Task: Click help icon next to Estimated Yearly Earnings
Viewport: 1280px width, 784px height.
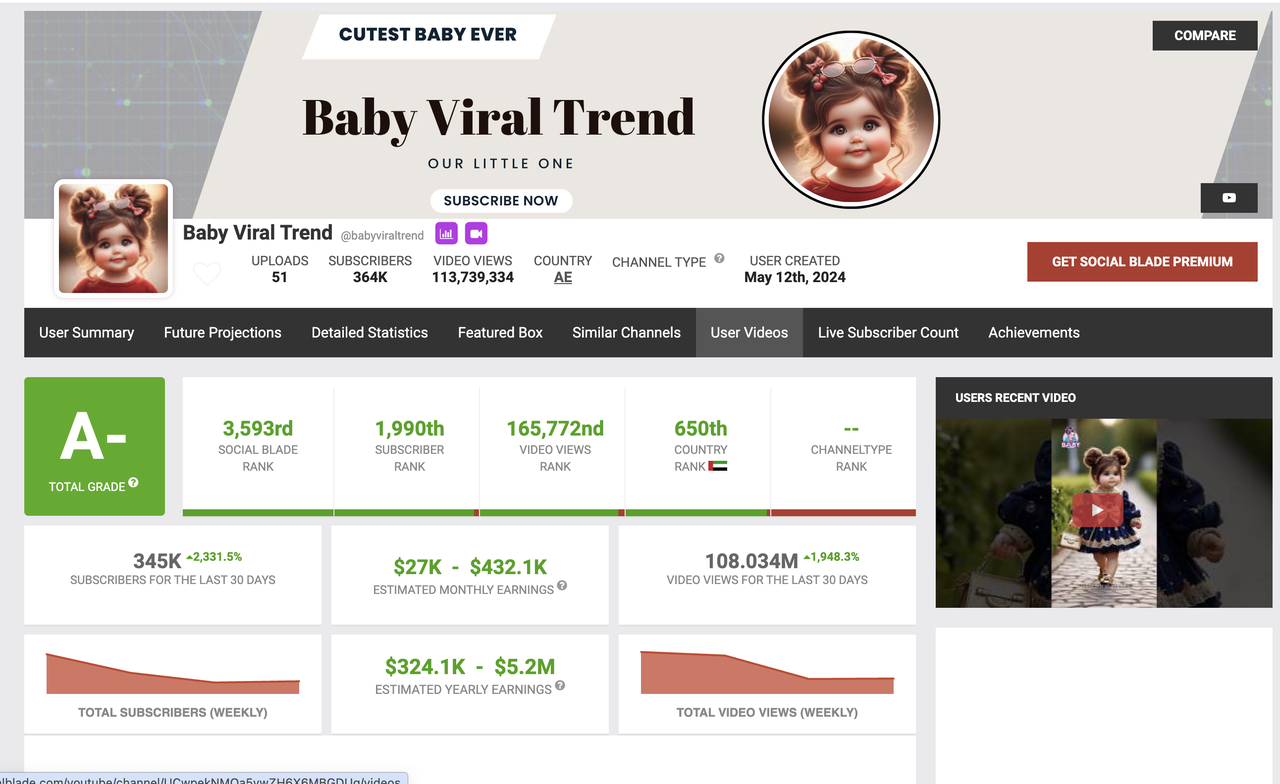Action: coord(560,686)
